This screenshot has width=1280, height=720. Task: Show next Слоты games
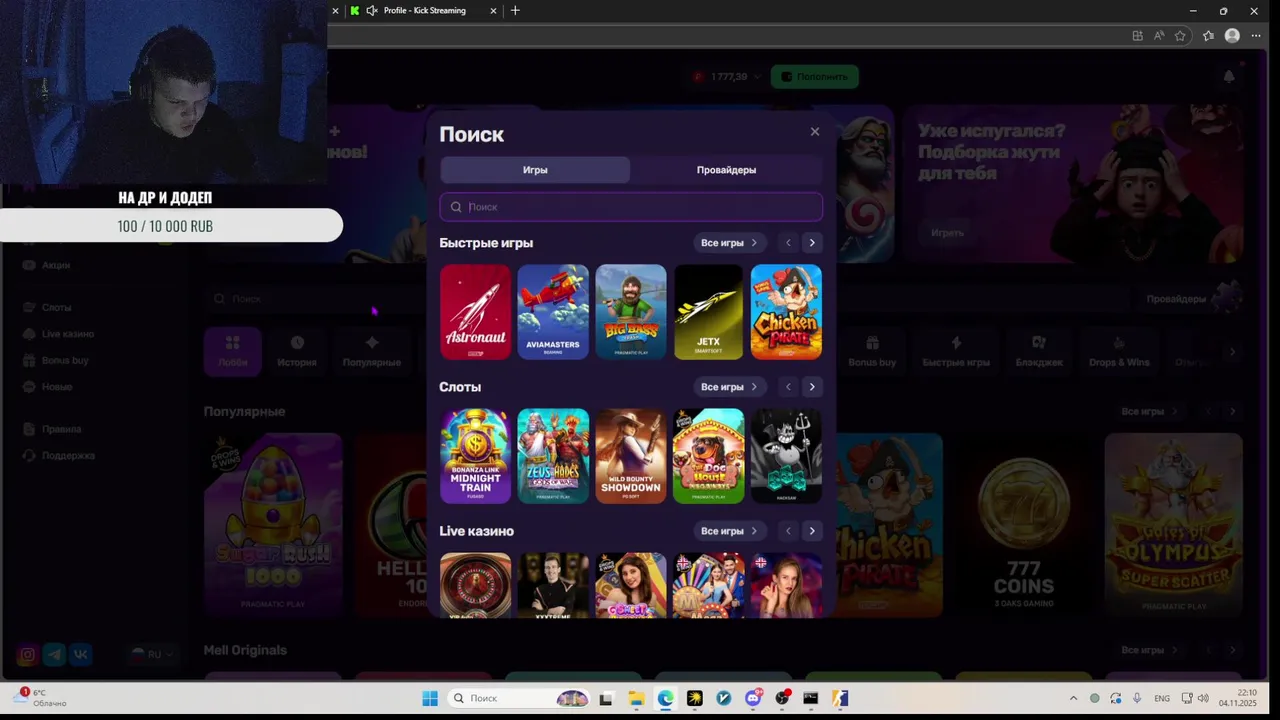click(812, 387)
